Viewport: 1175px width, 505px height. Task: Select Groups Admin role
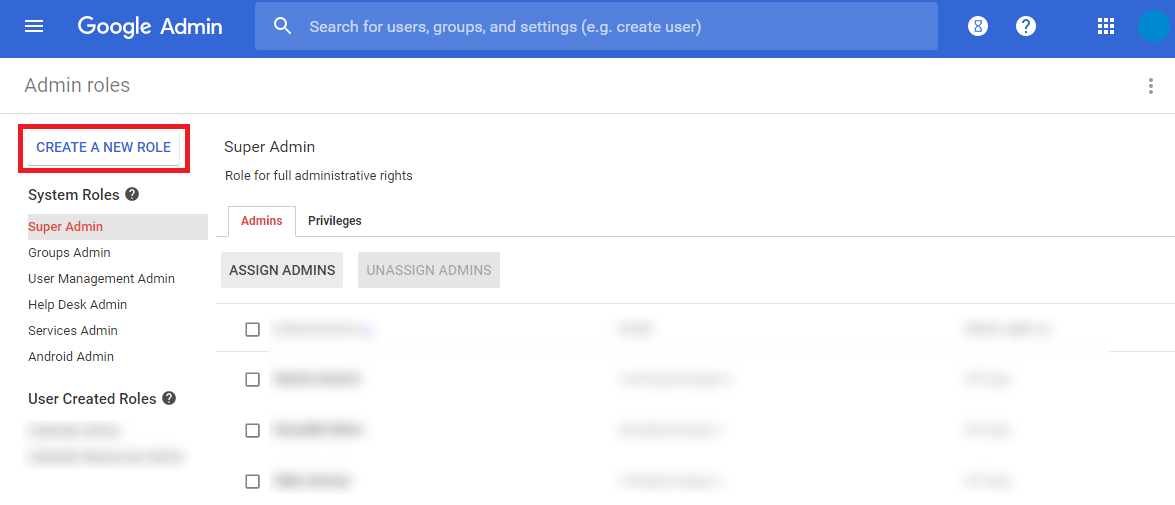(x=69, y=253)
